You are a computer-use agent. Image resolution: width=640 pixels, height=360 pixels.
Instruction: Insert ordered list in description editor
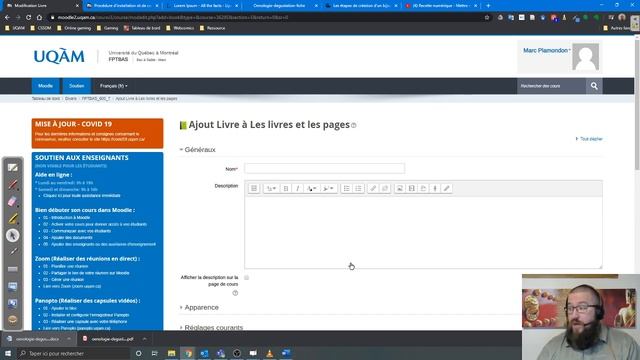pos(358,188)
